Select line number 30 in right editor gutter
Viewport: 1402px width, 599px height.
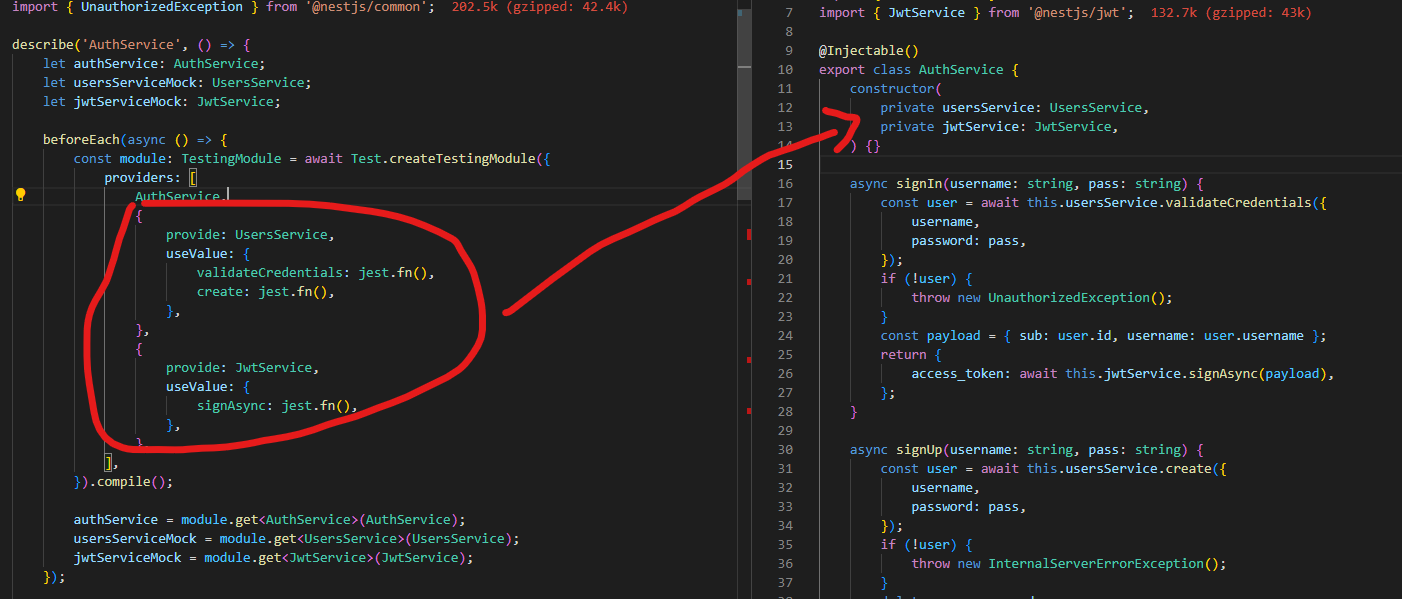pyautogui.click(x=785, y=450)
